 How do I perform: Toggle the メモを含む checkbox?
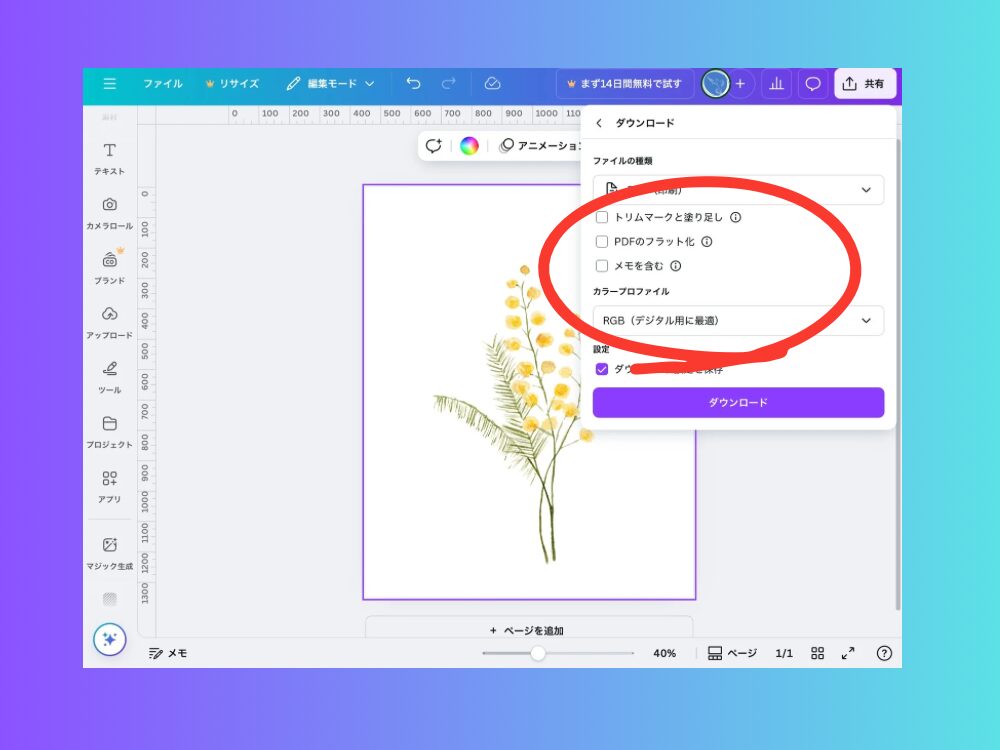602,266
